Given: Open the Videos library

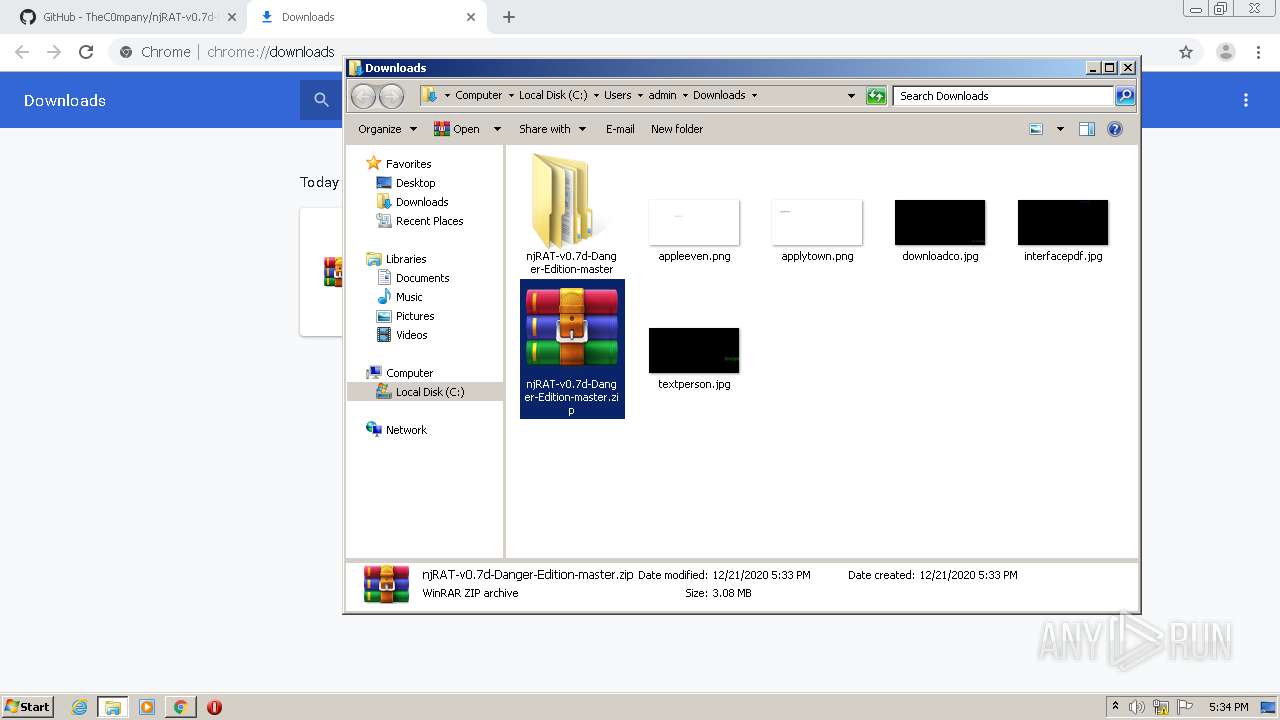Looking at the screenshot, I should pyautogui.click(x=402, y=335).
